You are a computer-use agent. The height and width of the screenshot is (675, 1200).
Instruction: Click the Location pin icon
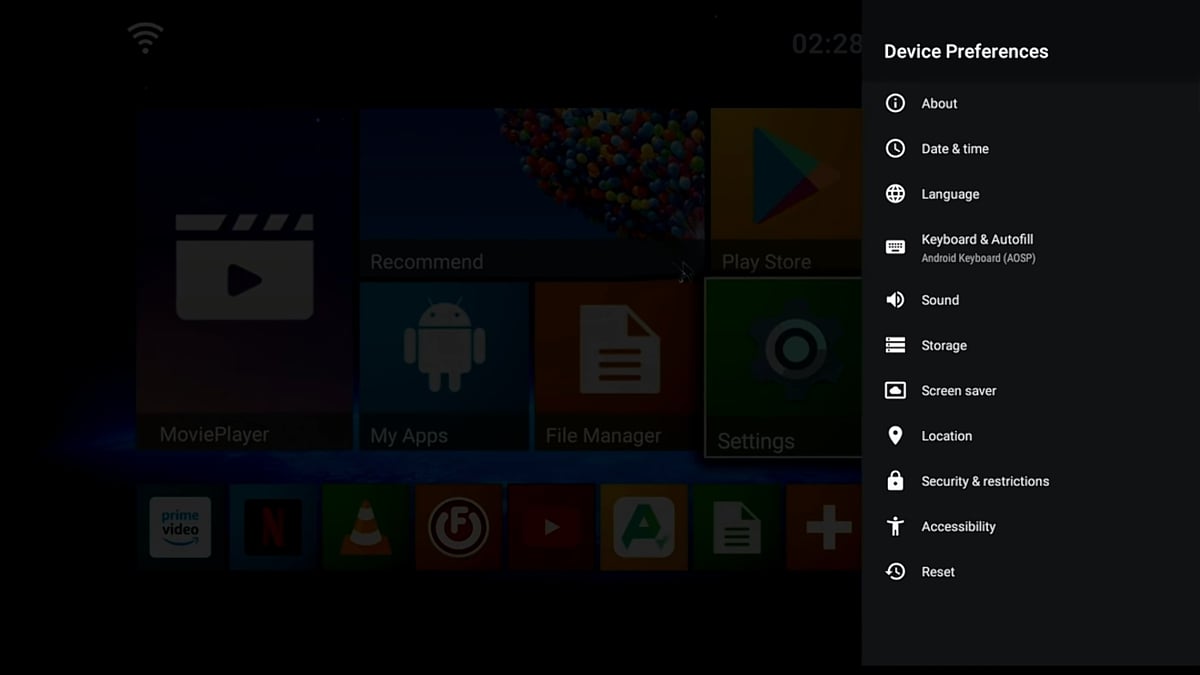click(x=896, y=436)
